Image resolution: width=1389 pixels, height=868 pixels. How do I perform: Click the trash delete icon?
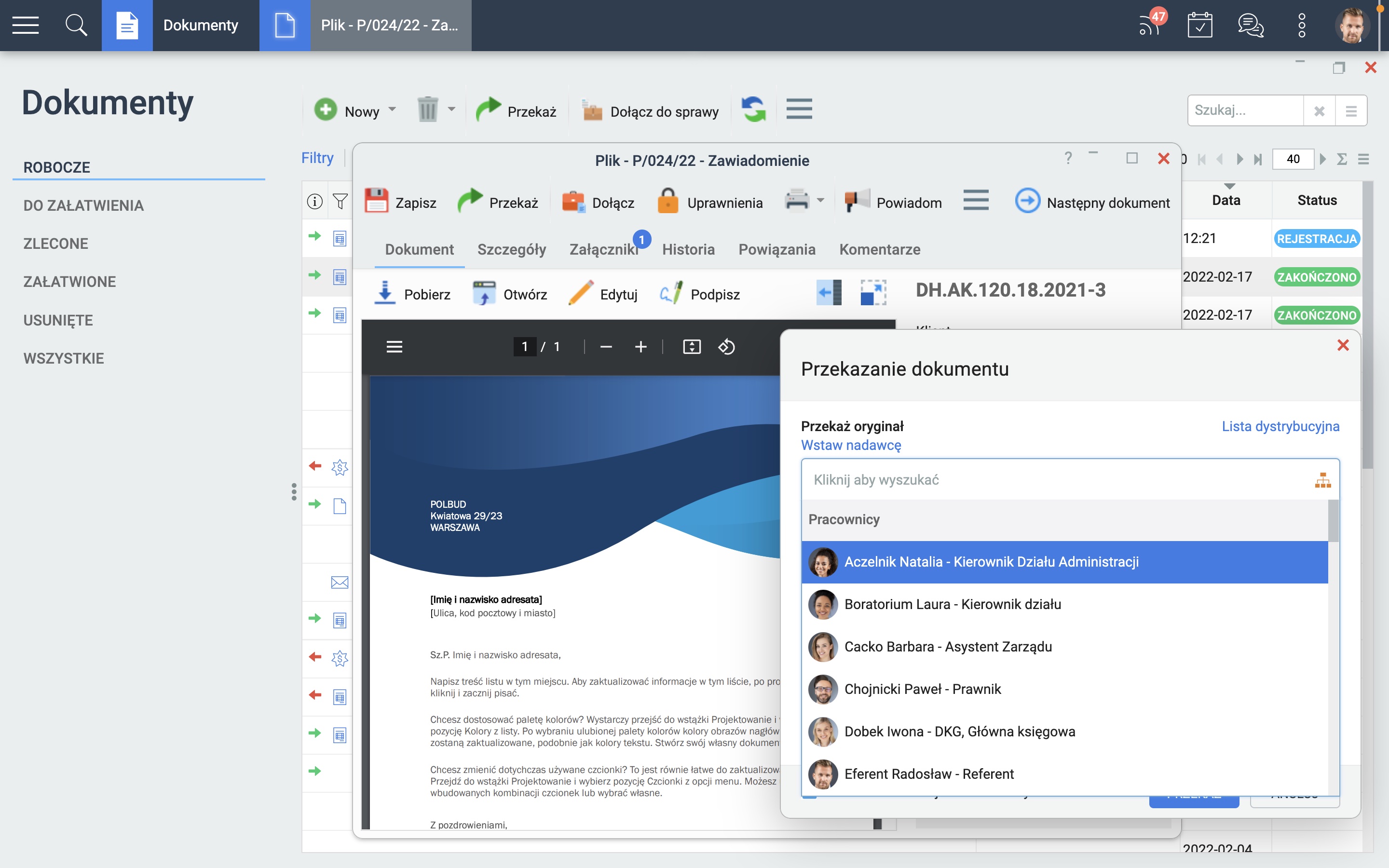[x=428, y=109]
